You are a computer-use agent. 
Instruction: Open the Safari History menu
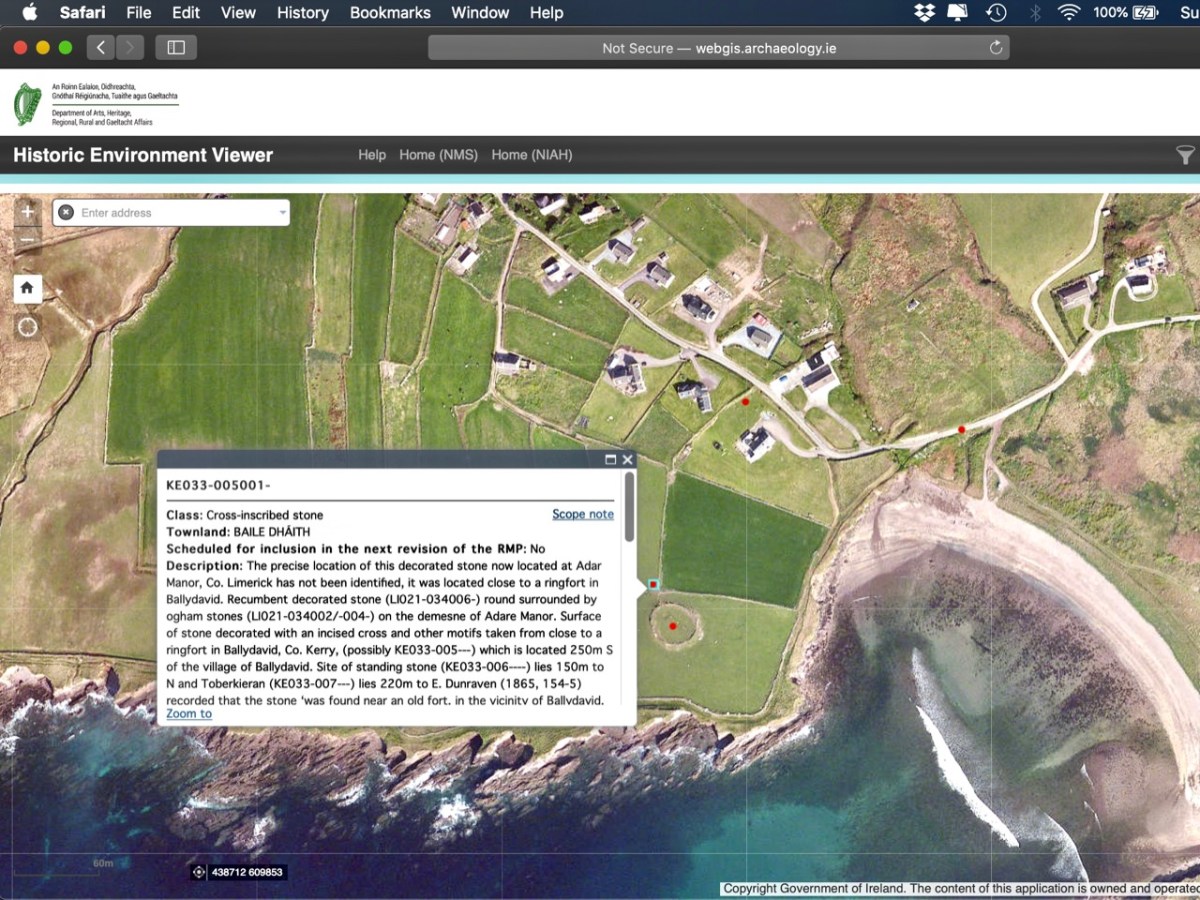click(x=302, y=13)
